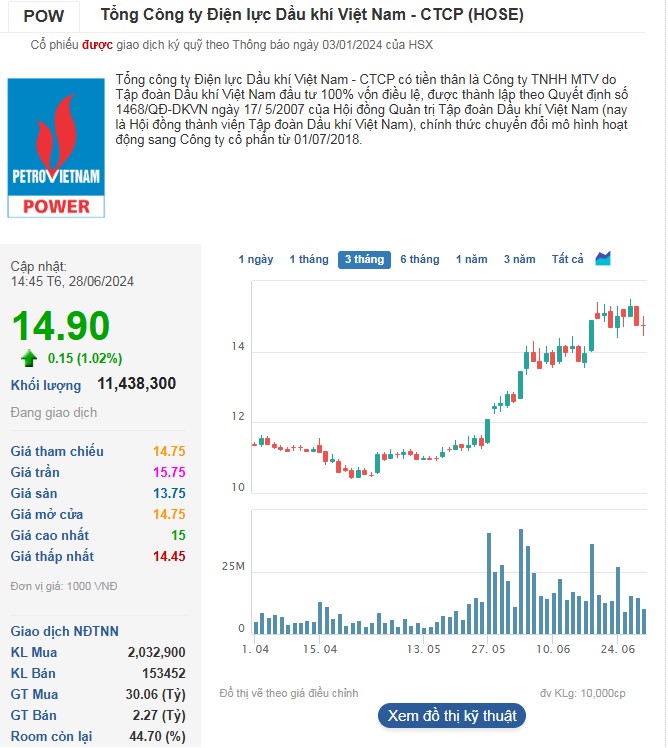Click the tallest volume bar in chart
The height and width of the screenshot is (748, 668).
point(521,582)
